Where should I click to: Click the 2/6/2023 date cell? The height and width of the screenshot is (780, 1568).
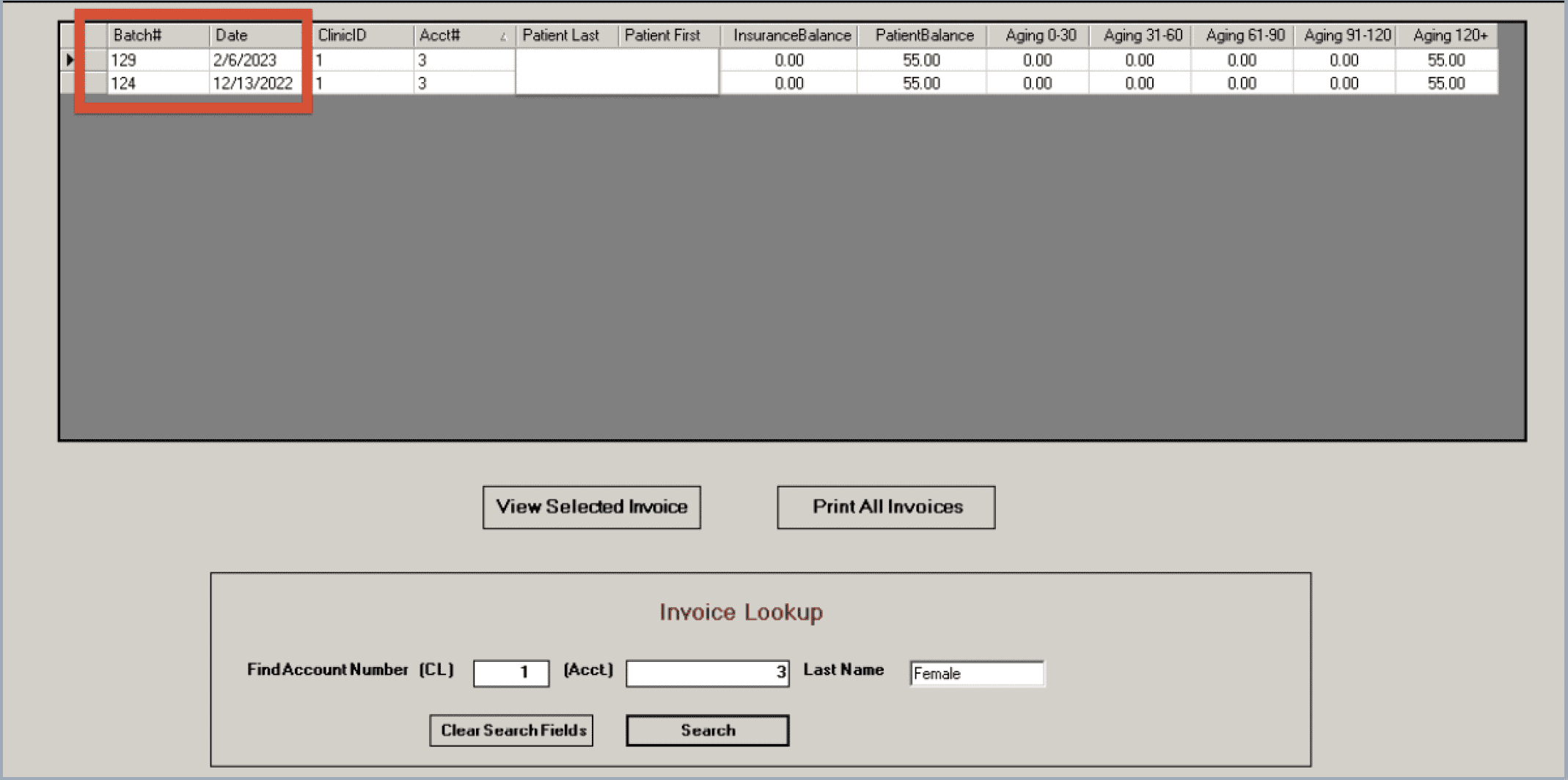[254, 60]
